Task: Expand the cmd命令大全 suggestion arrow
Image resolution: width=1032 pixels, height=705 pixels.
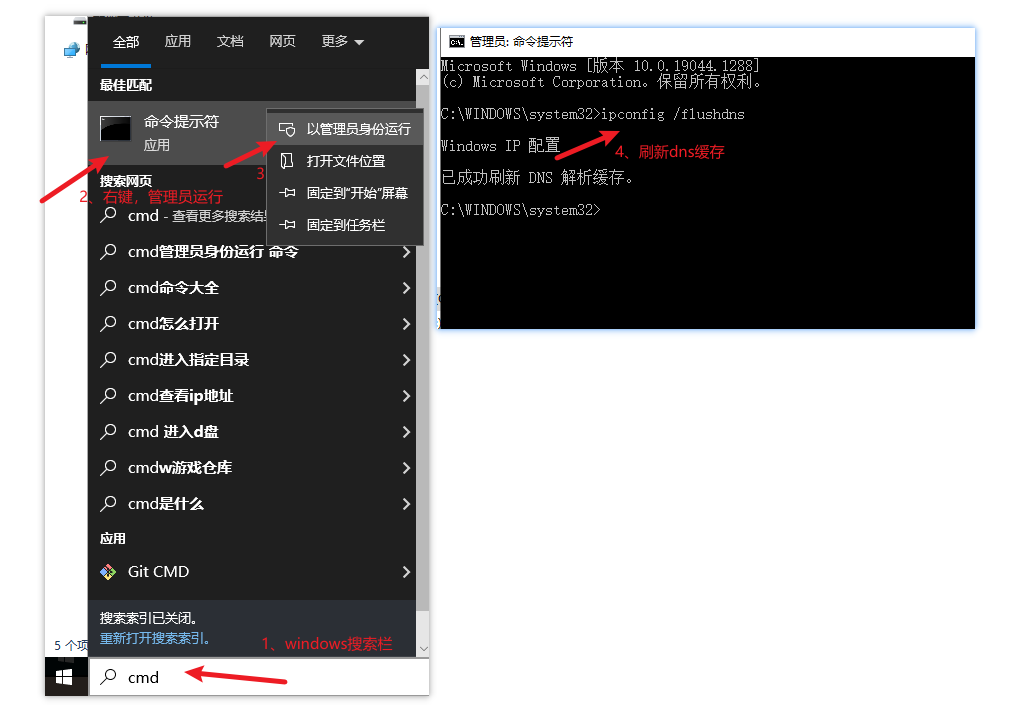Action: coord(406,288)
